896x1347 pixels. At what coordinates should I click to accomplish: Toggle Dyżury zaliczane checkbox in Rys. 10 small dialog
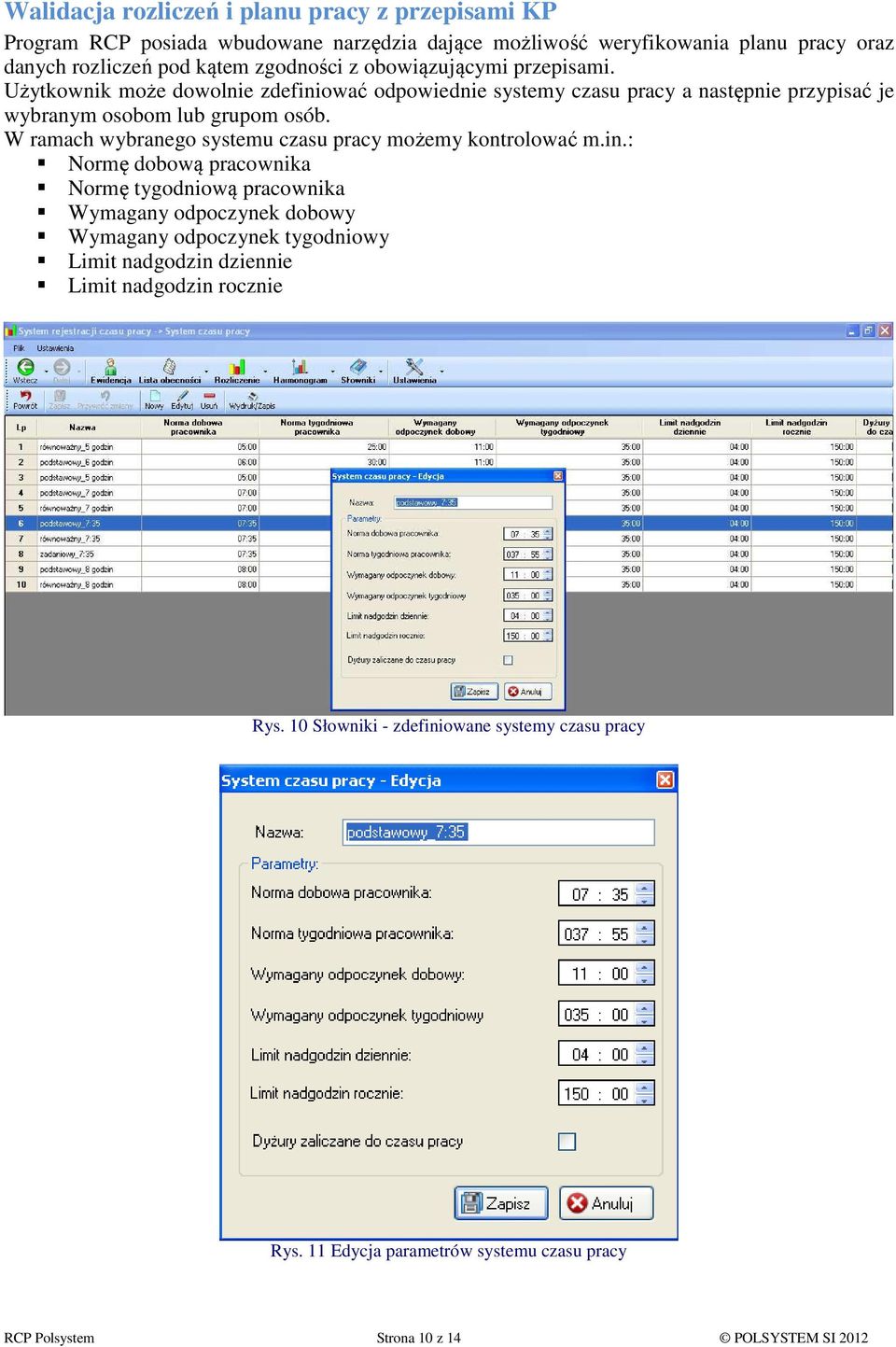tap(508, 660)
